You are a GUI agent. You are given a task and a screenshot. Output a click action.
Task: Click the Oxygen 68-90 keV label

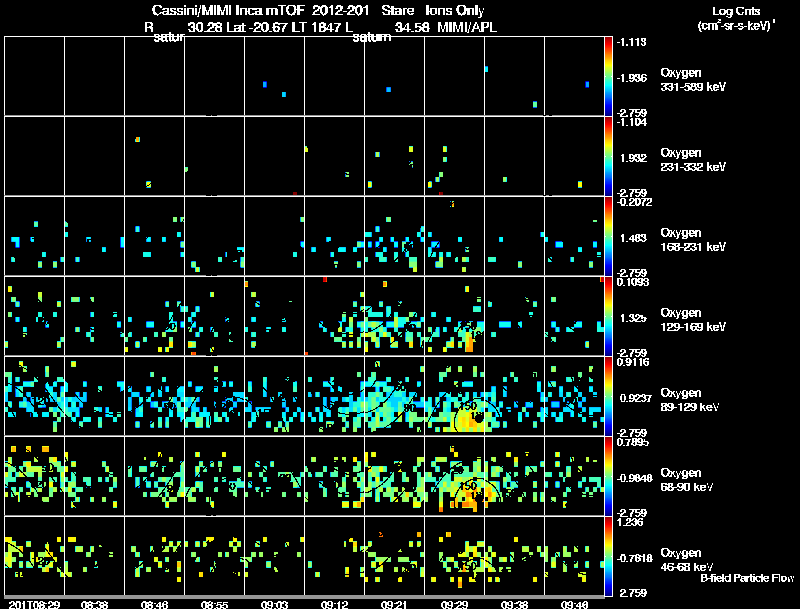(x=687, y=480)
